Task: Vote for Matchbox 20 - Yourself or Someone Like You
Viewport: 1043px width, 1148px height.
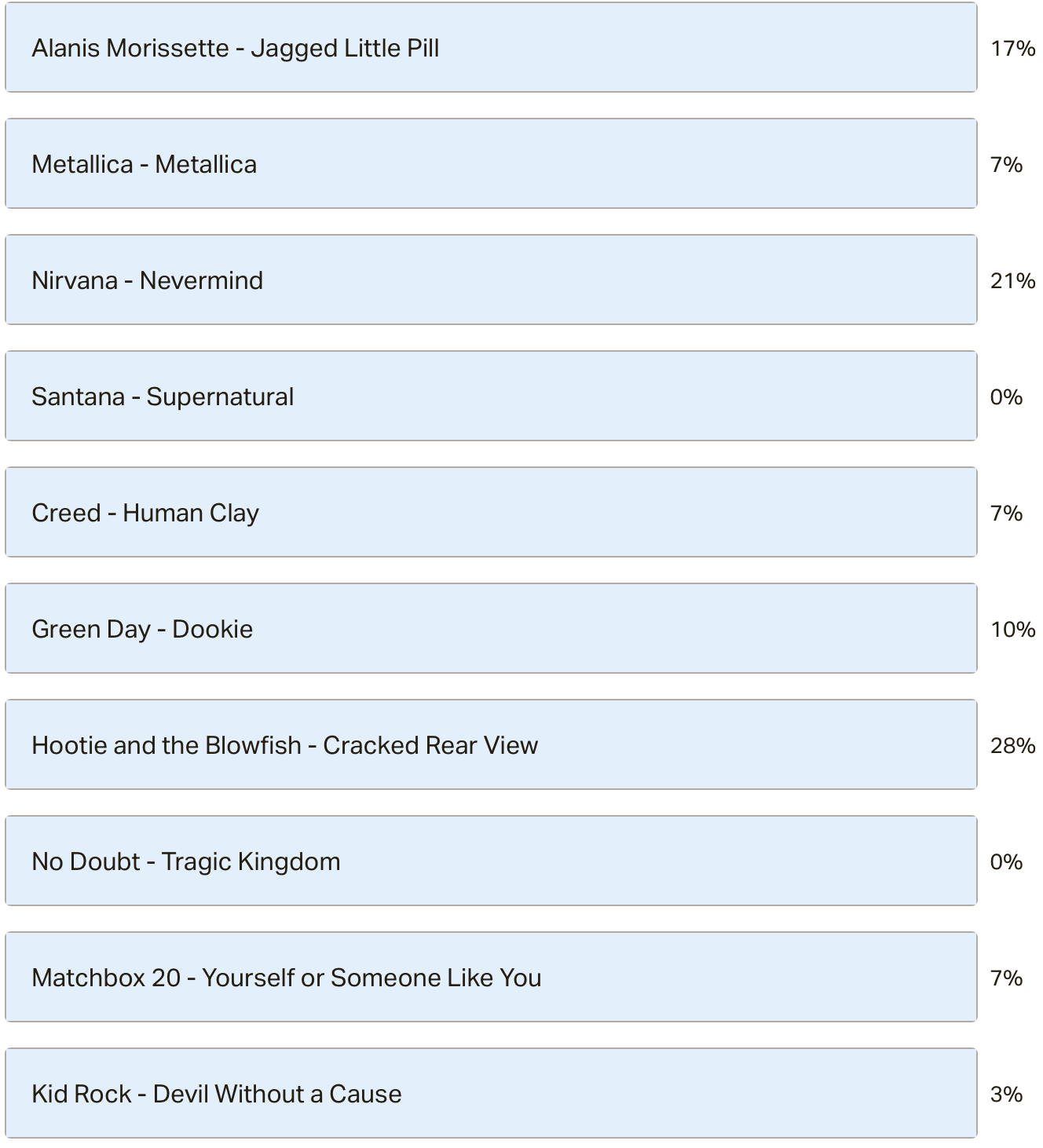Action: click(x=491, y=978)
